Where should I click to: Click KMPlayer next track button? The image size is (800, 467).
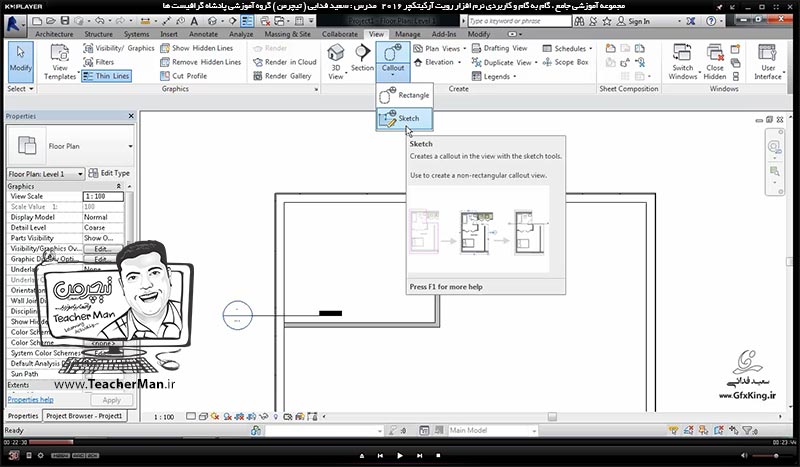coord(419,455)
